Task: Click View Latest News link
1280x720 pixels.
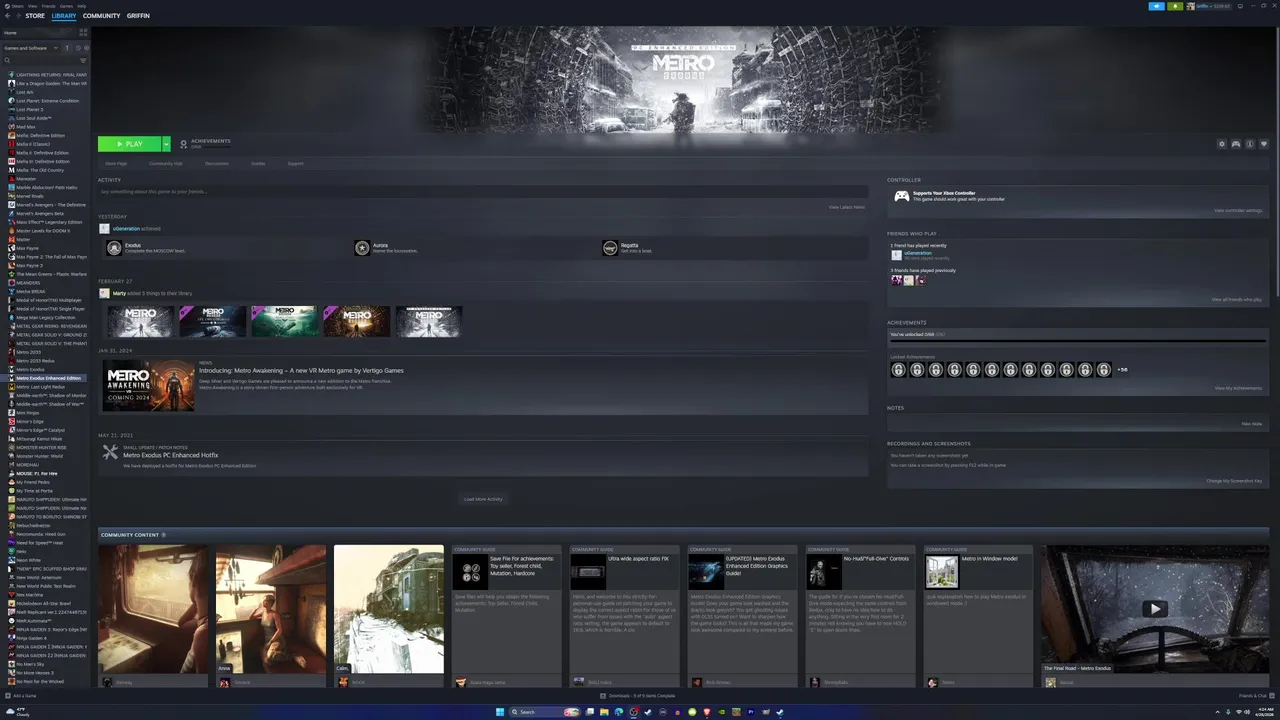Action: 846,207
